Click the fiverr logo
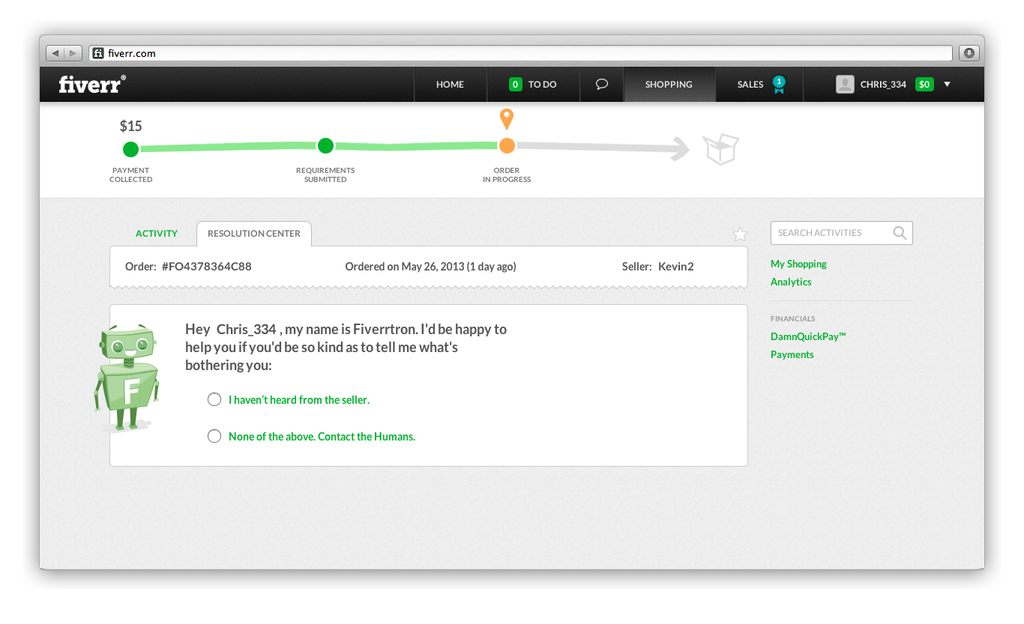Screen dimensions: 1024x624 tap(91, 84)
